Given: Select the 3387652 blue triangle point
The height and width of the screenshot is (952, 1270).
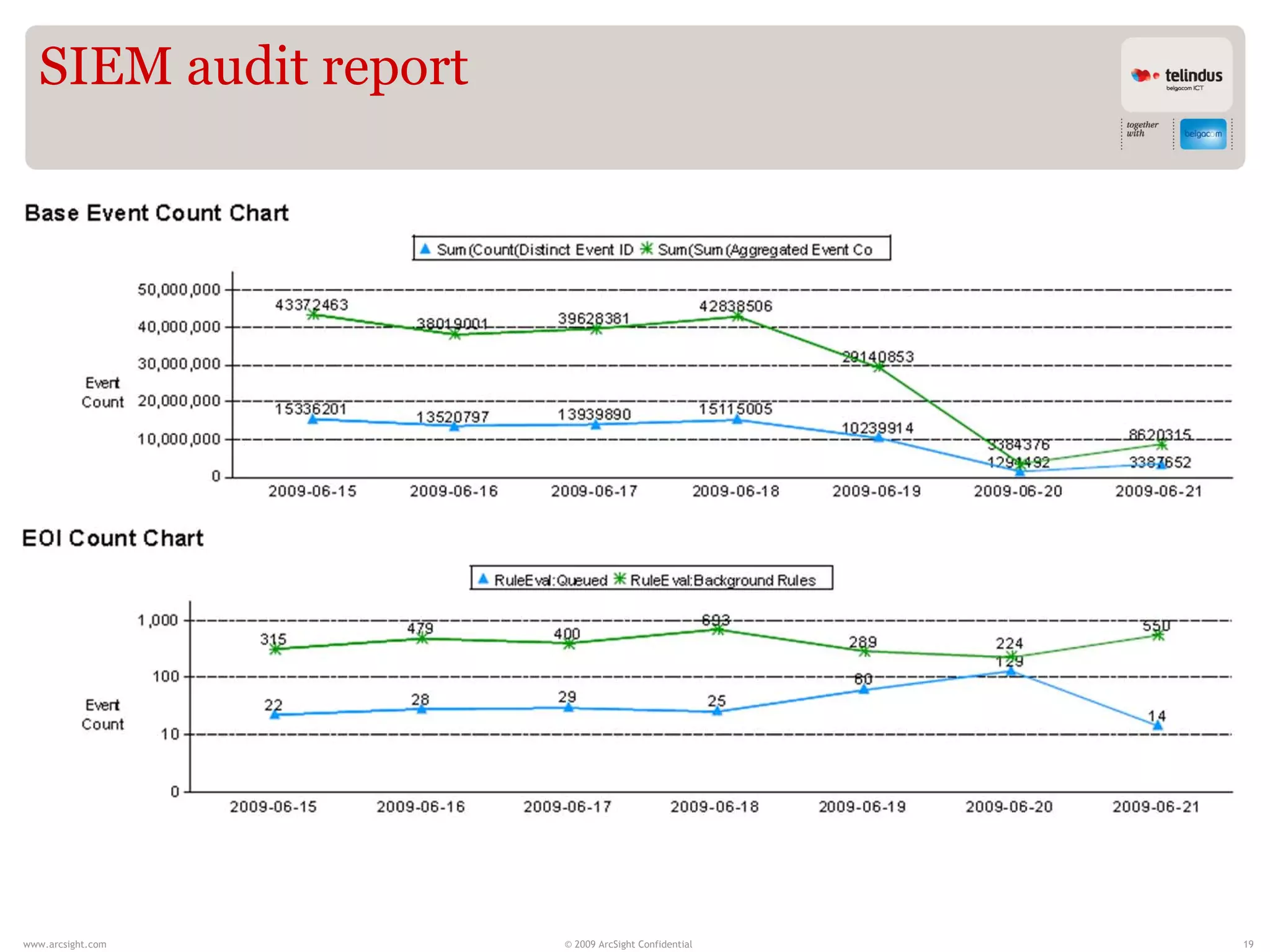Looking at the screenshot, I should tap(1161, 464).
